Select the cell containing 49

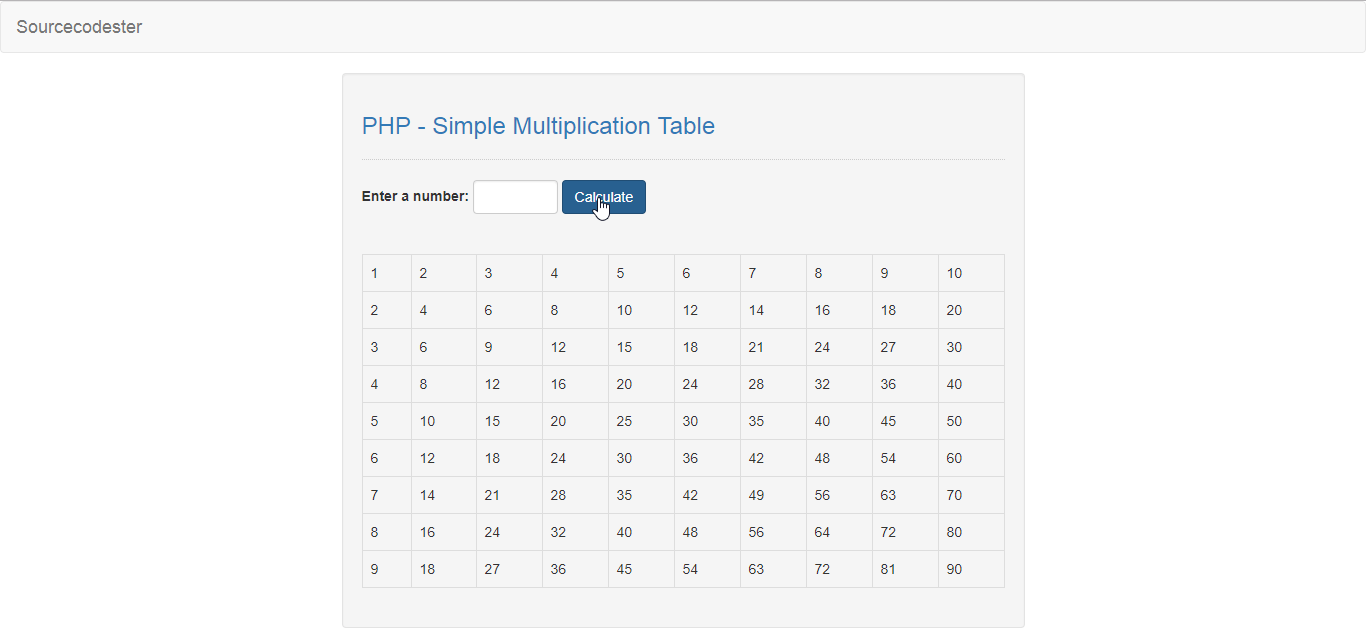756,495
